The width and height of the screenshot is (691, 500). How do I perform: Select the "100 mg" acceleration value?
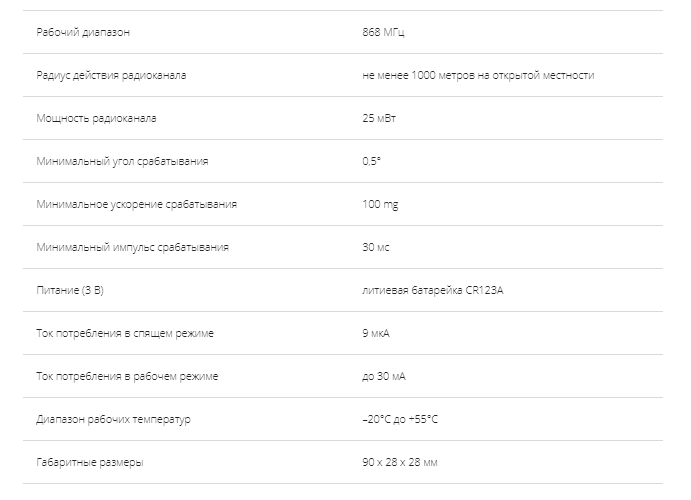coord(380,204)
